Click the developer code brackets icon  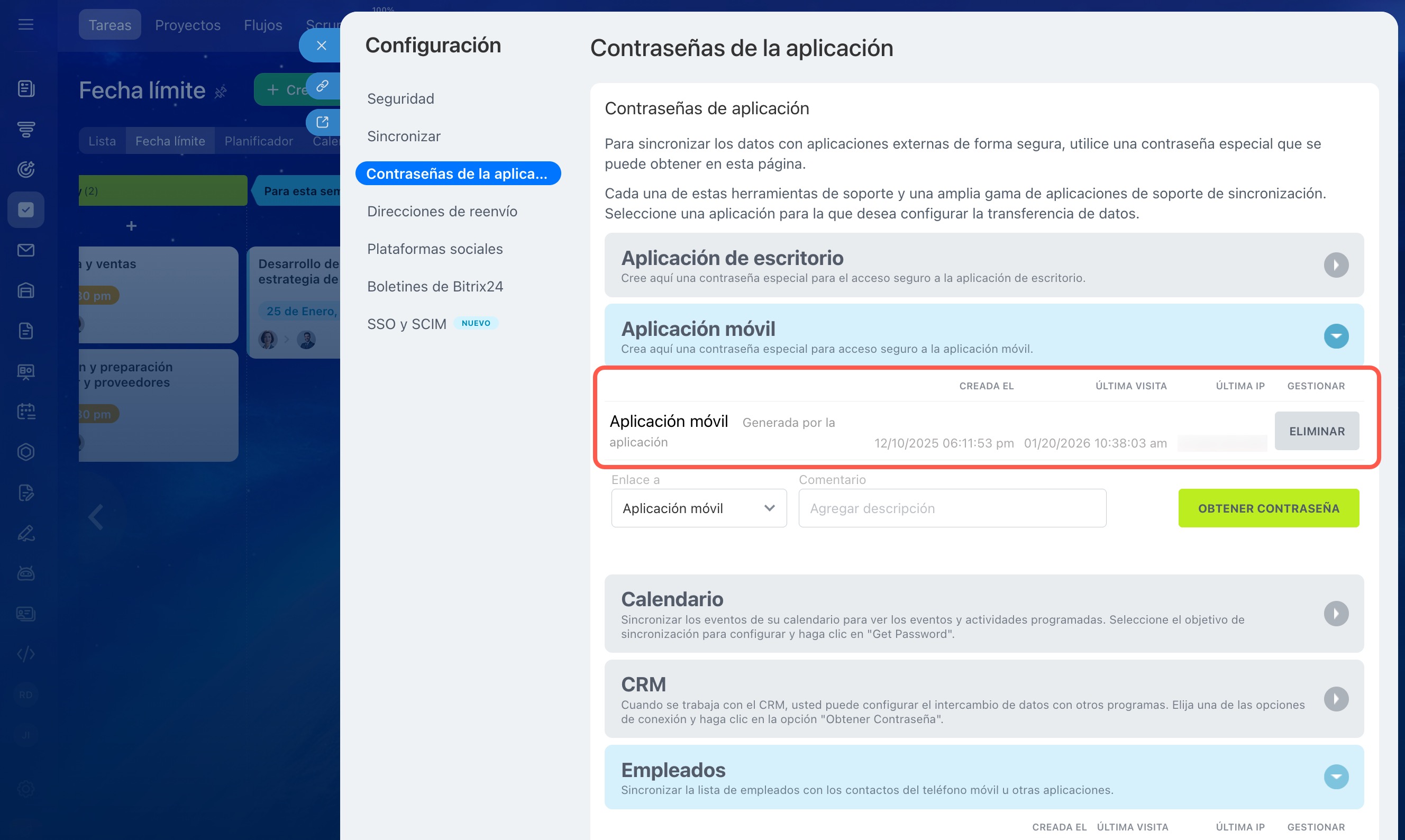click(25, 654)
